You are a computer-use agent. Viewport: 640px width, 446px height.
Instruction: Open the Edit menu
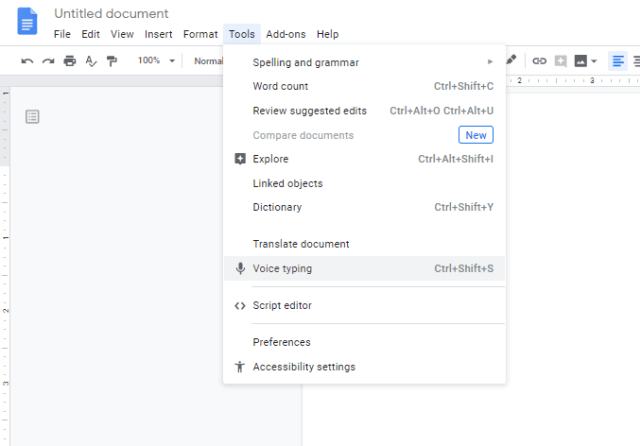coord(91,34)
